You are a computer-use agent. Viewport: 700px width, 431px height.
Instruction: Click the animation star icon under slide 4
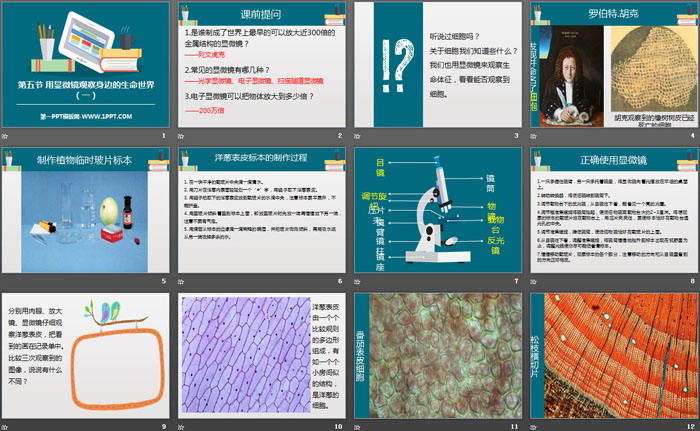point(533,136)
